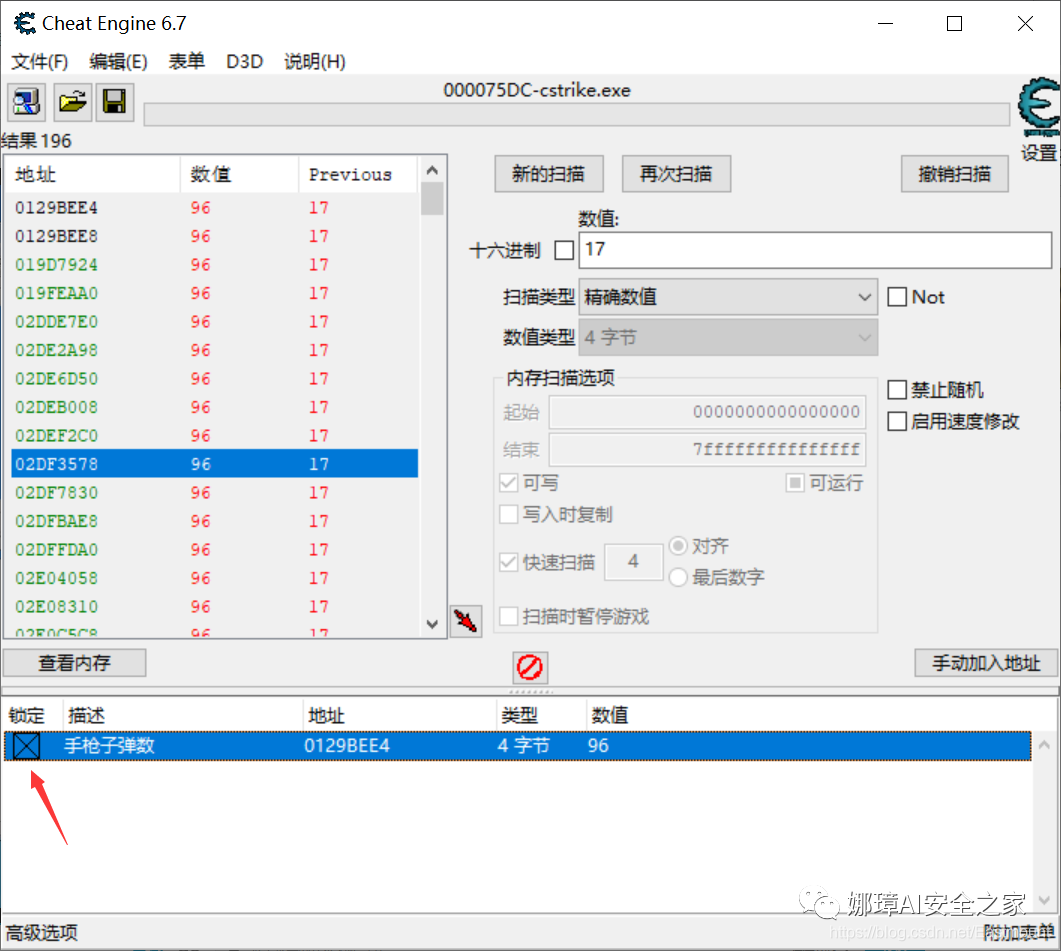Click the results list scroll-up arrow

pos(432,169)
